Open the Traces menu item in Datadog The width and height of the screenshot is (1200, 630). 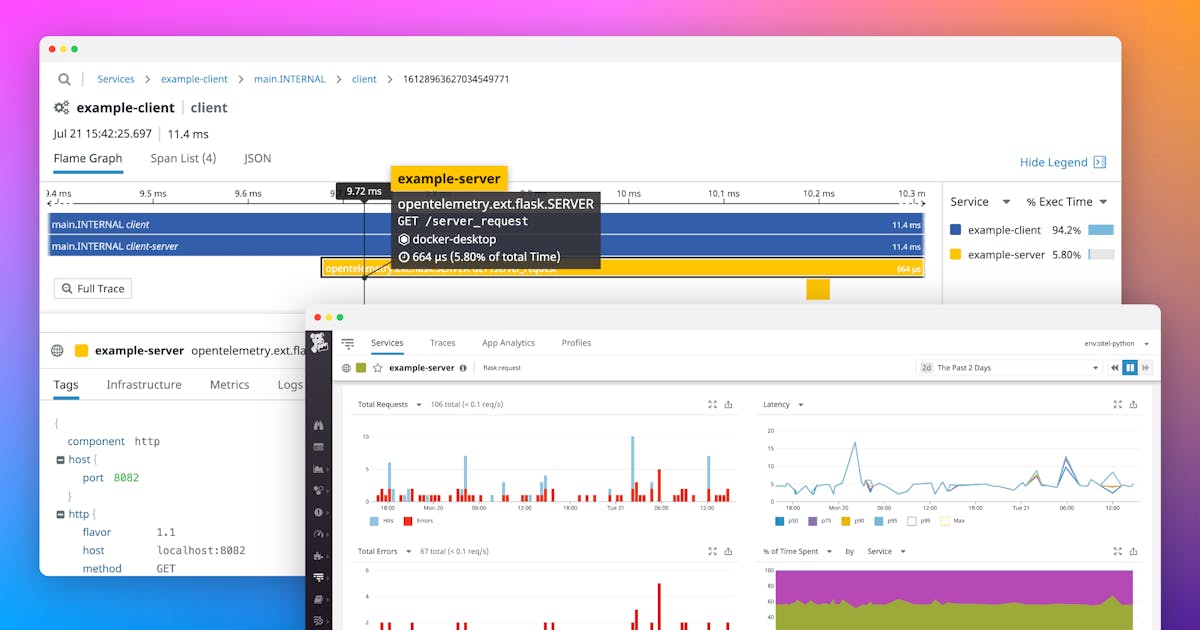pyautogui.click(x=442, y=343)
